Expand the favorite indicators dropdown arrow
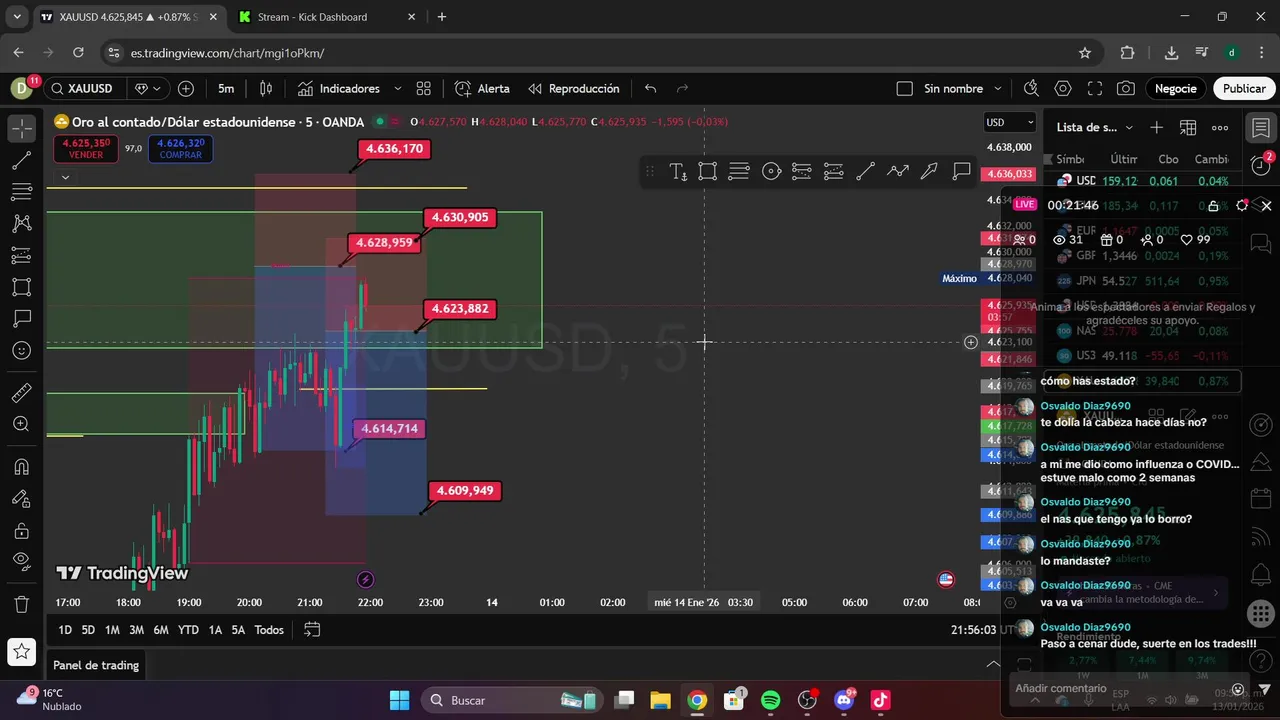This screenshot has height=720, width=1280. 397,88
